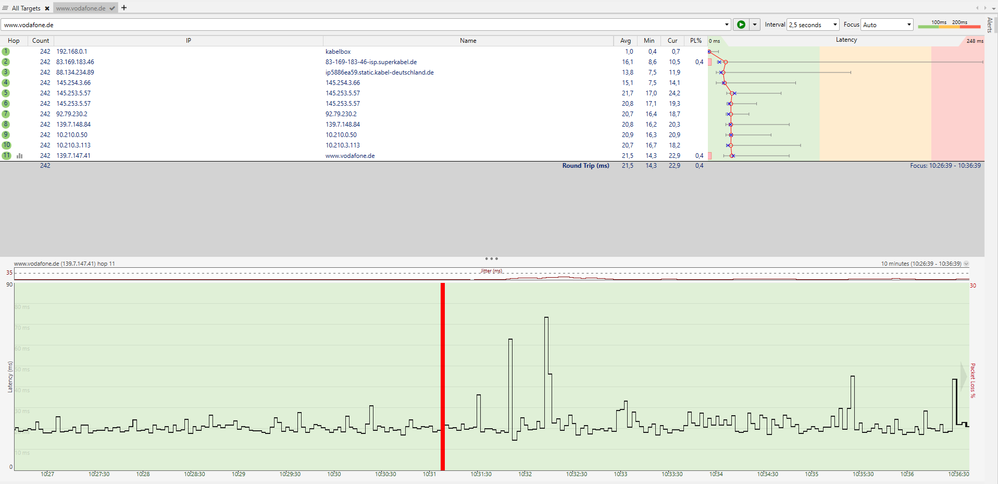Open the Interval dropdown showing 2,5 seconds
This screenshot has height=484, width=998.
(813, 24)
